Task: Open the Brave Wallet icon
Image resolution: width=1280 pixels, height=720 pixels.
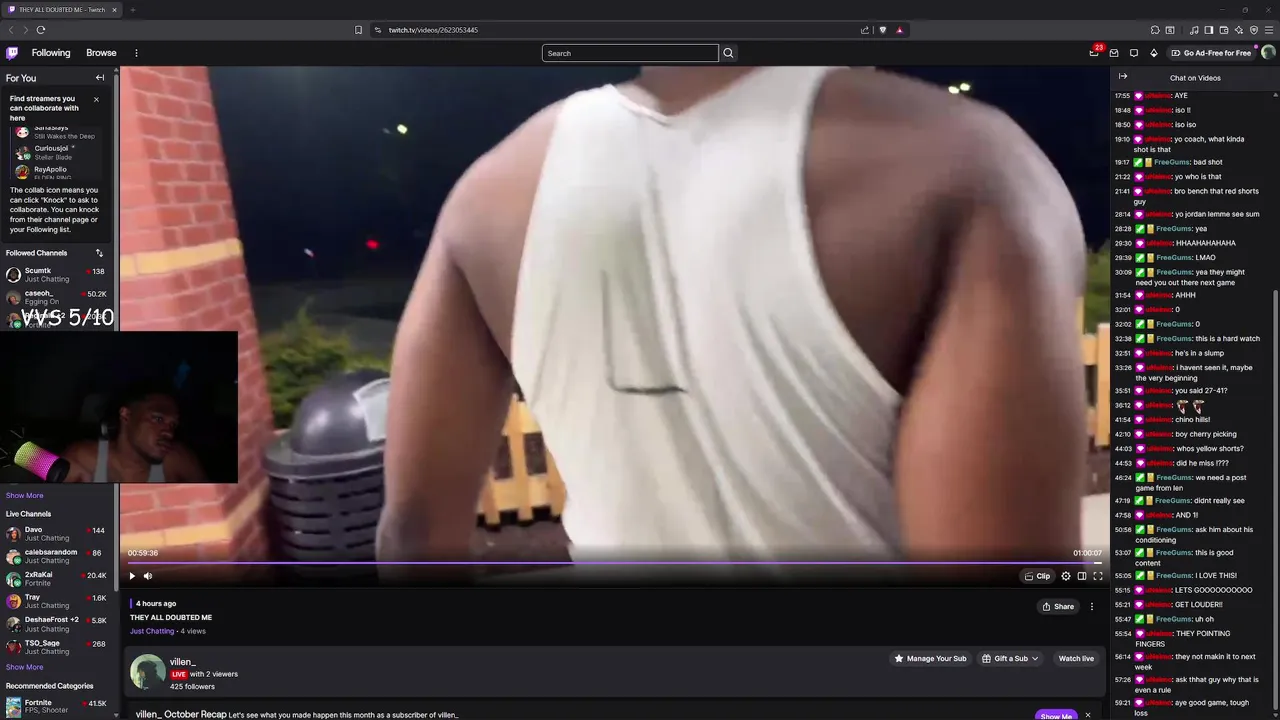Action: pos(1224,30)
